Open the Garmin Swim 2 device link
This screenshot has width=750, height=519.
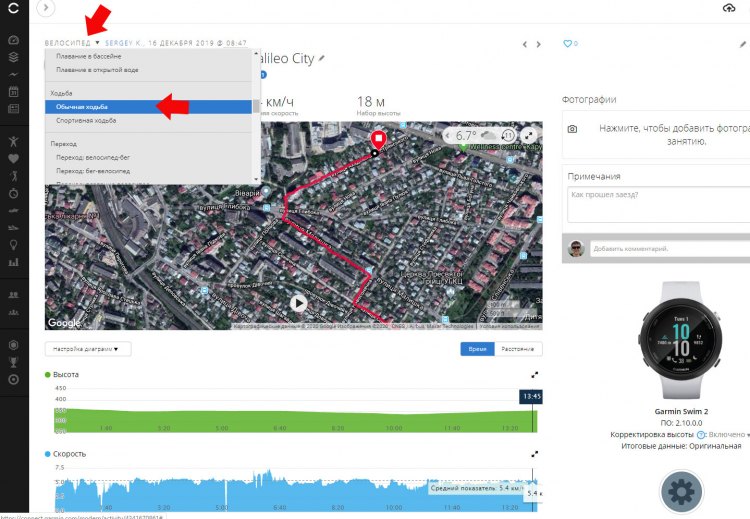681,411
